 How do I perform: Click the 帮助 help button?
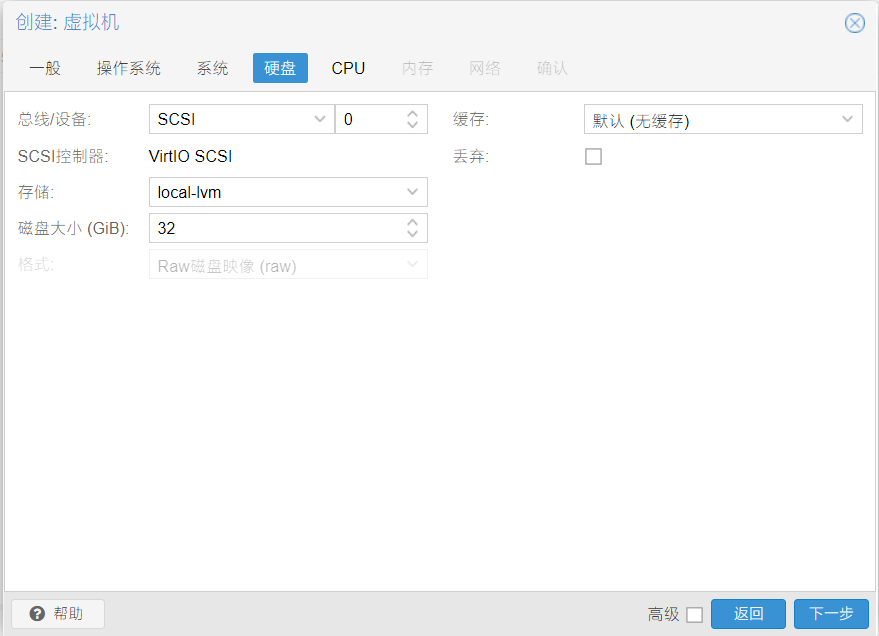[x=57, y=613]
